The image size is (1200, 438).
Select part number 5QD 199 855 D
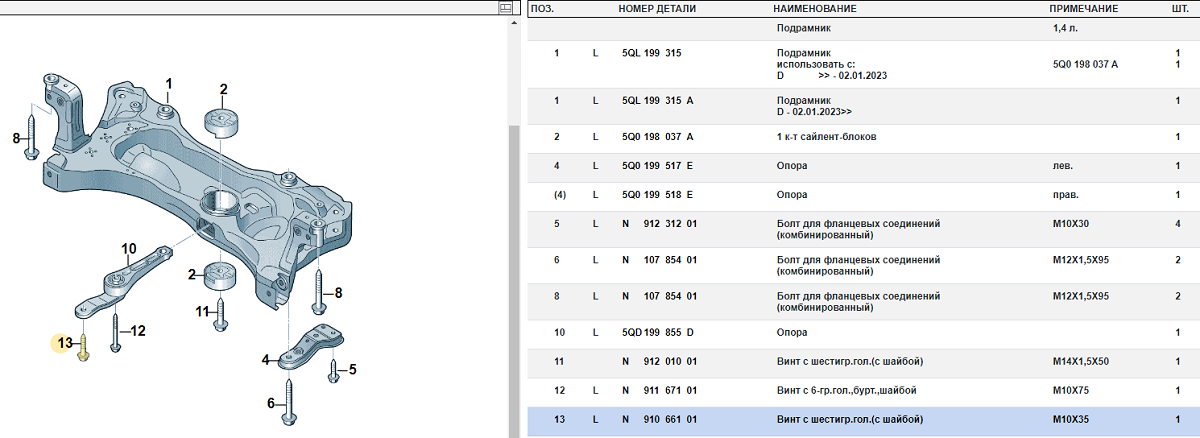click(657, 332)
